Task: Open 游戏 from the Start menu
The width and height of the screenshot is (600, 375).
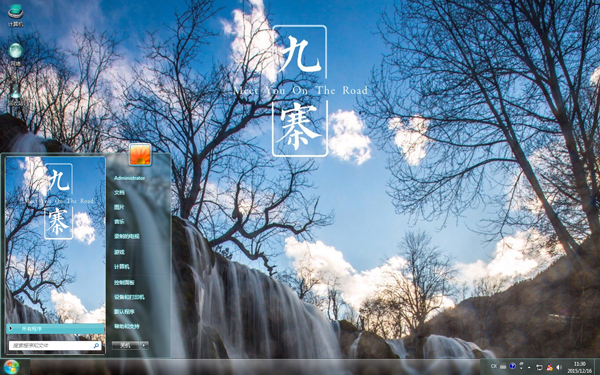Action: pos(119,252)
